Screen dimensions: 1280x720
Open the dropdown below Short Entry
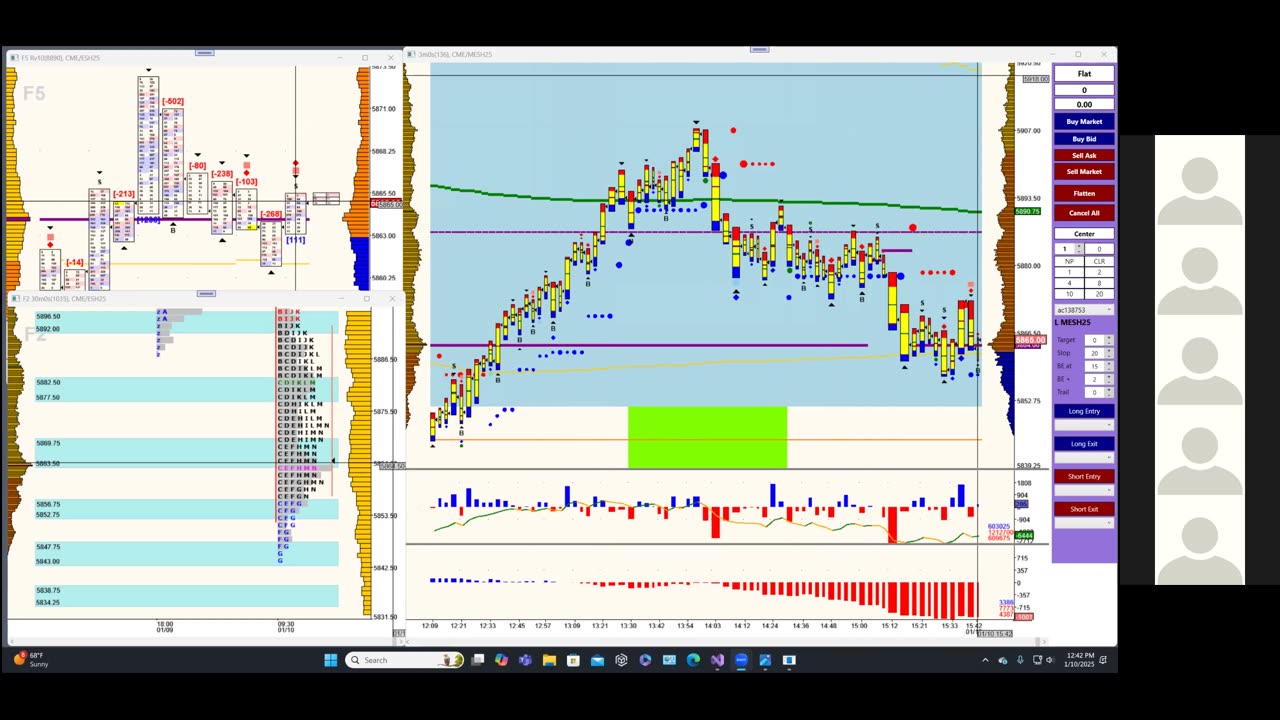[x=1084, y=490]
